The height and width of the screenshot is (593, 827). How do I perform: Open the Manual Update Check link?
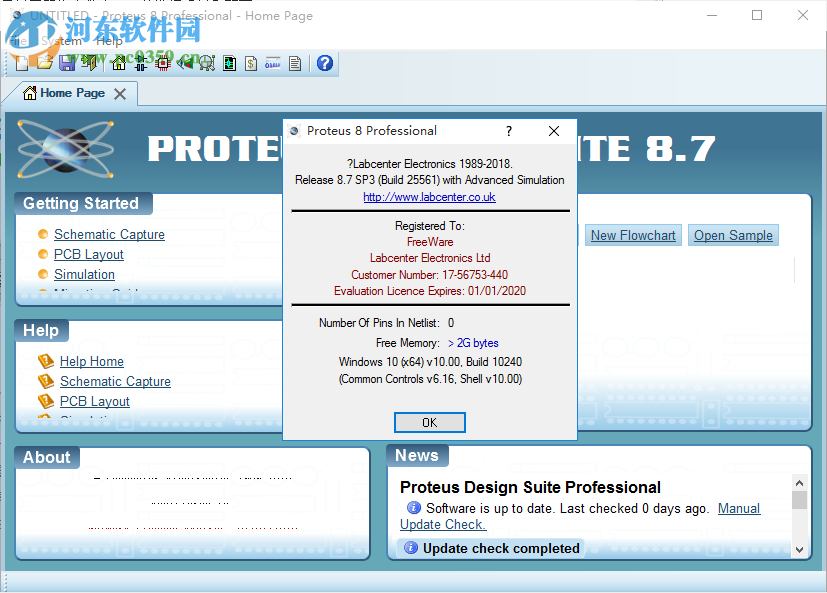(x=738, y=508)
